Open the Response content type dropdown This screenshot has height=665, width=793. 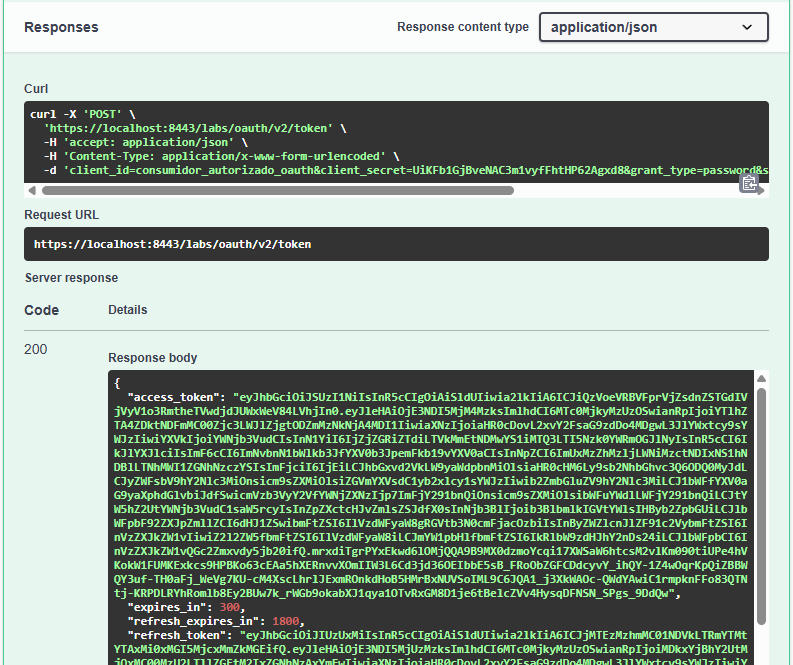[x=653, y=27]
